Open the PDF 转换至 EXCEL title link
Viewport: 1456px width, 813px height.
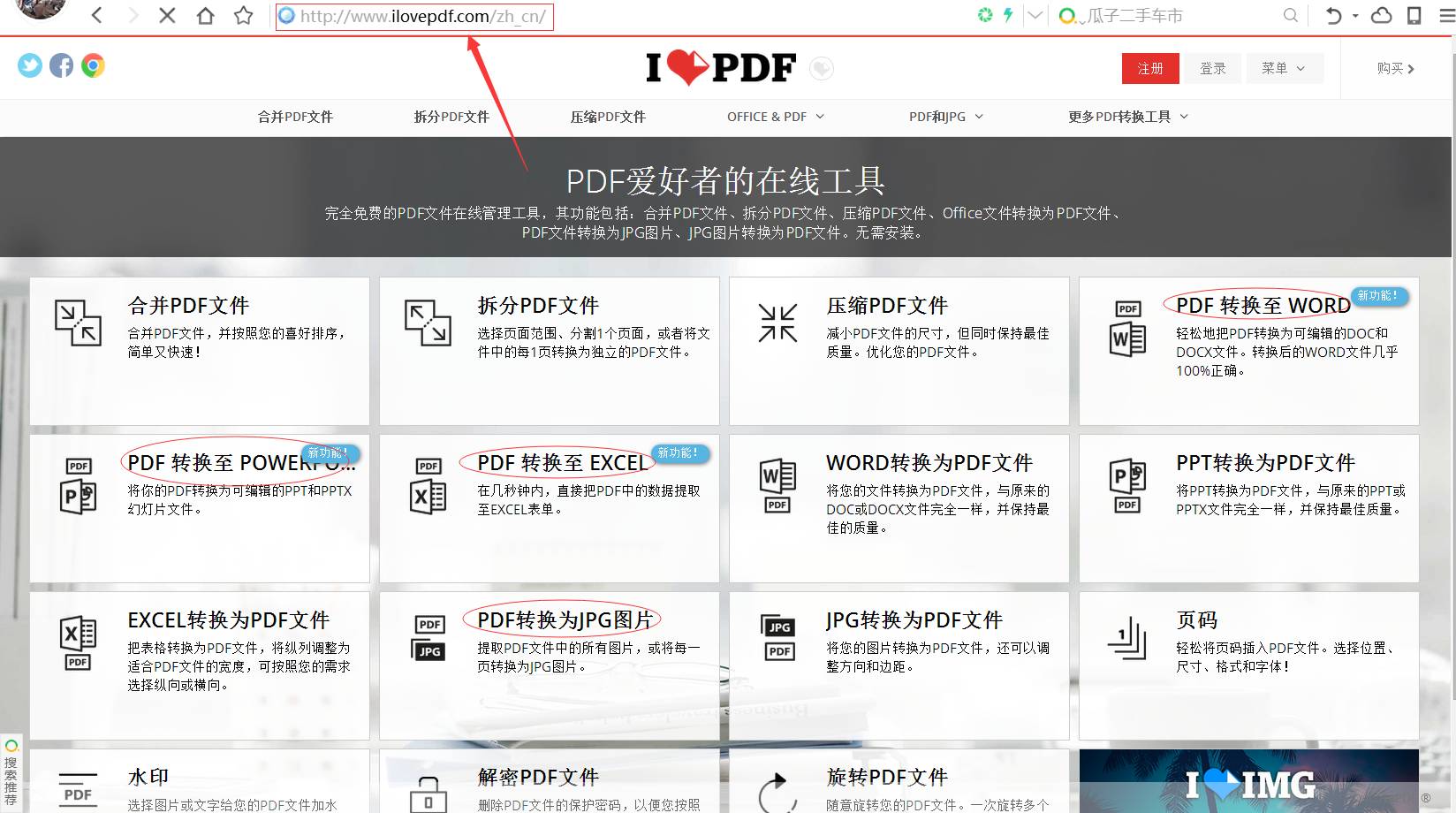click(562, 463)
